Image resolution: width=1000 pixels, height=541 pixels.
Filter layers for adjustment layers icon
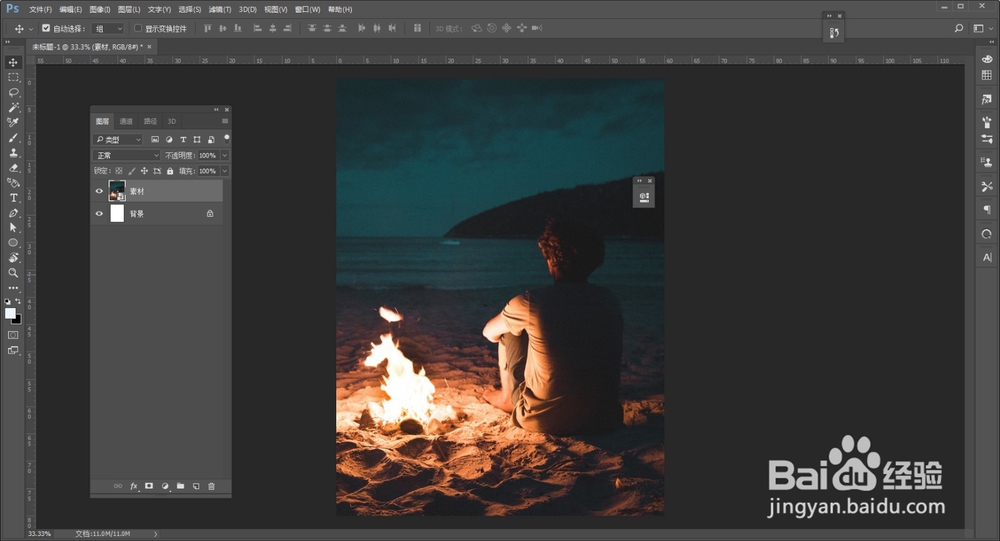point(169,139)
